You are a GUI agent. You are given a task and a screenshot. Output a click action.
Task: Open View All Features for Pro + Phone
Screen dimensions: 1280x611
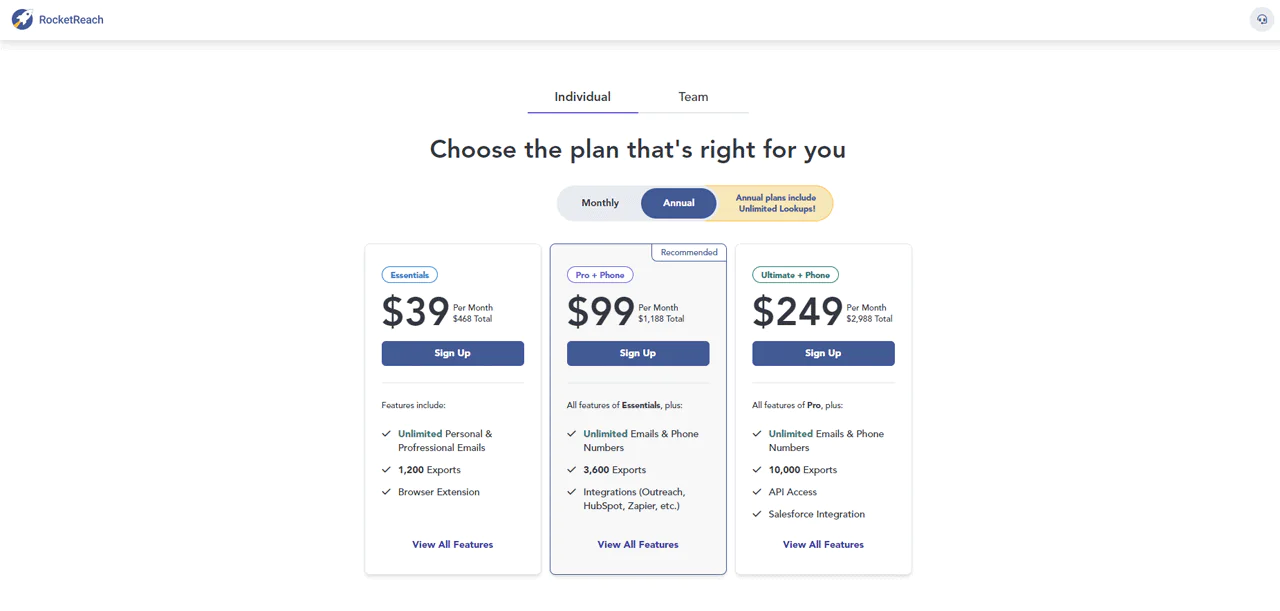click(638, 544)
